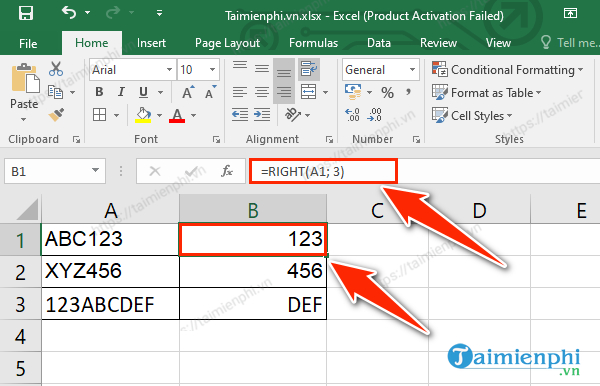Center the text horizontally
Image resolution: width=600 pixels, height=386 pixels.
(262, 92)
